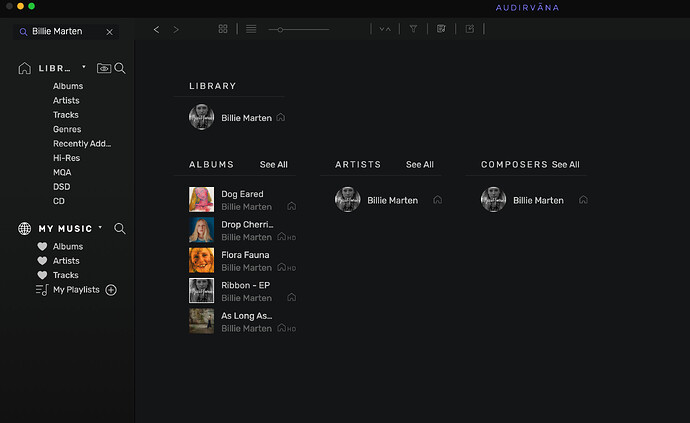
Task: Click the Ribbon - EP album title
Action: pos(246,285)
